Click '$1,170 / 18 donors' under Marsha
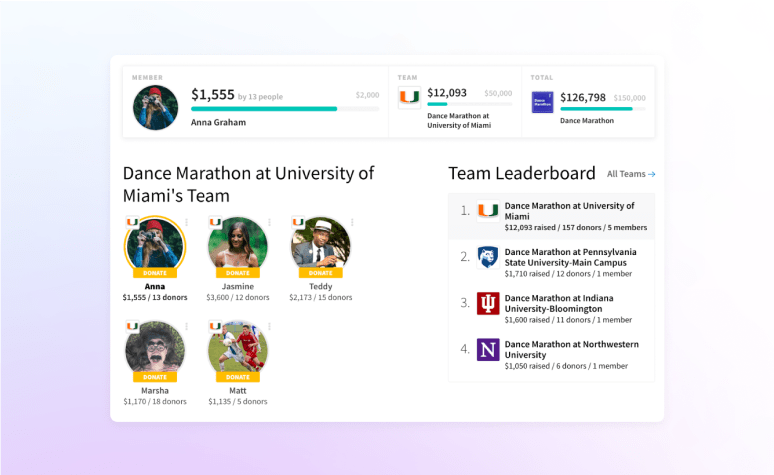 [x=155, y=401]
